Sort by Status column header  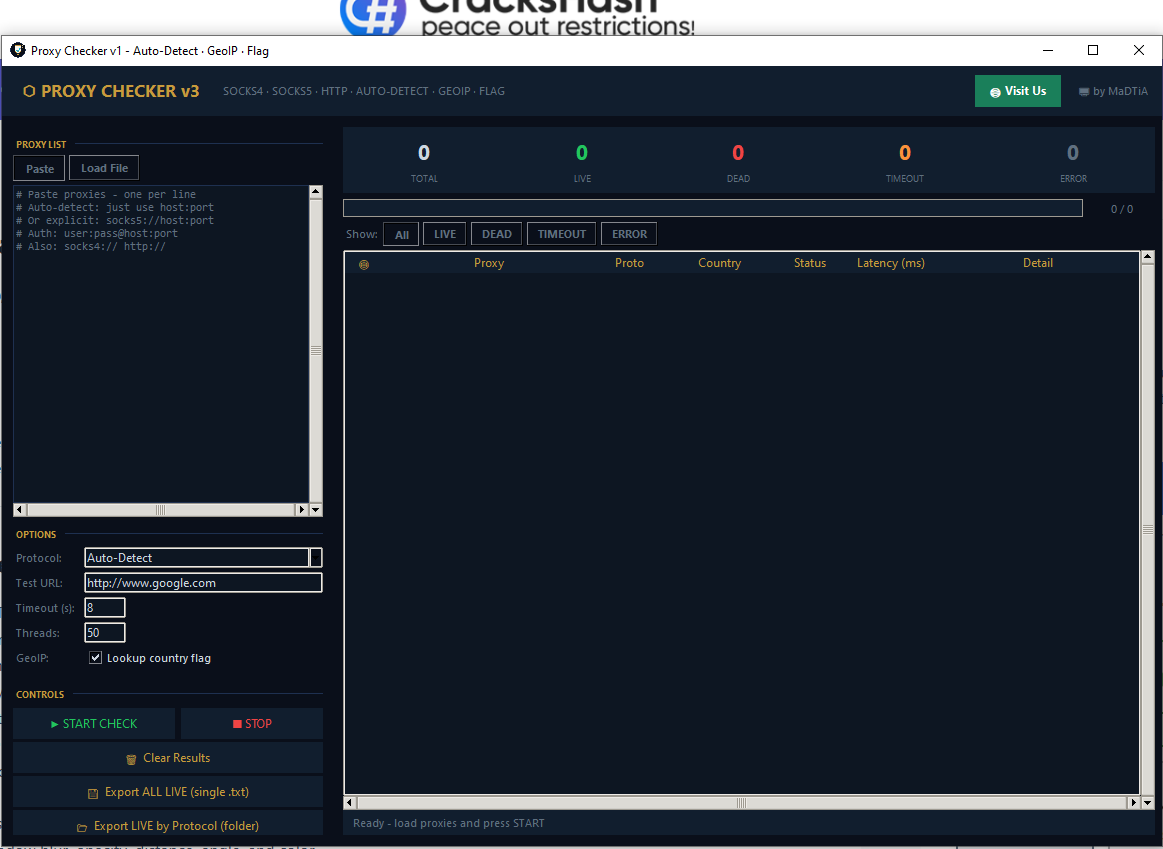(809, 263)
